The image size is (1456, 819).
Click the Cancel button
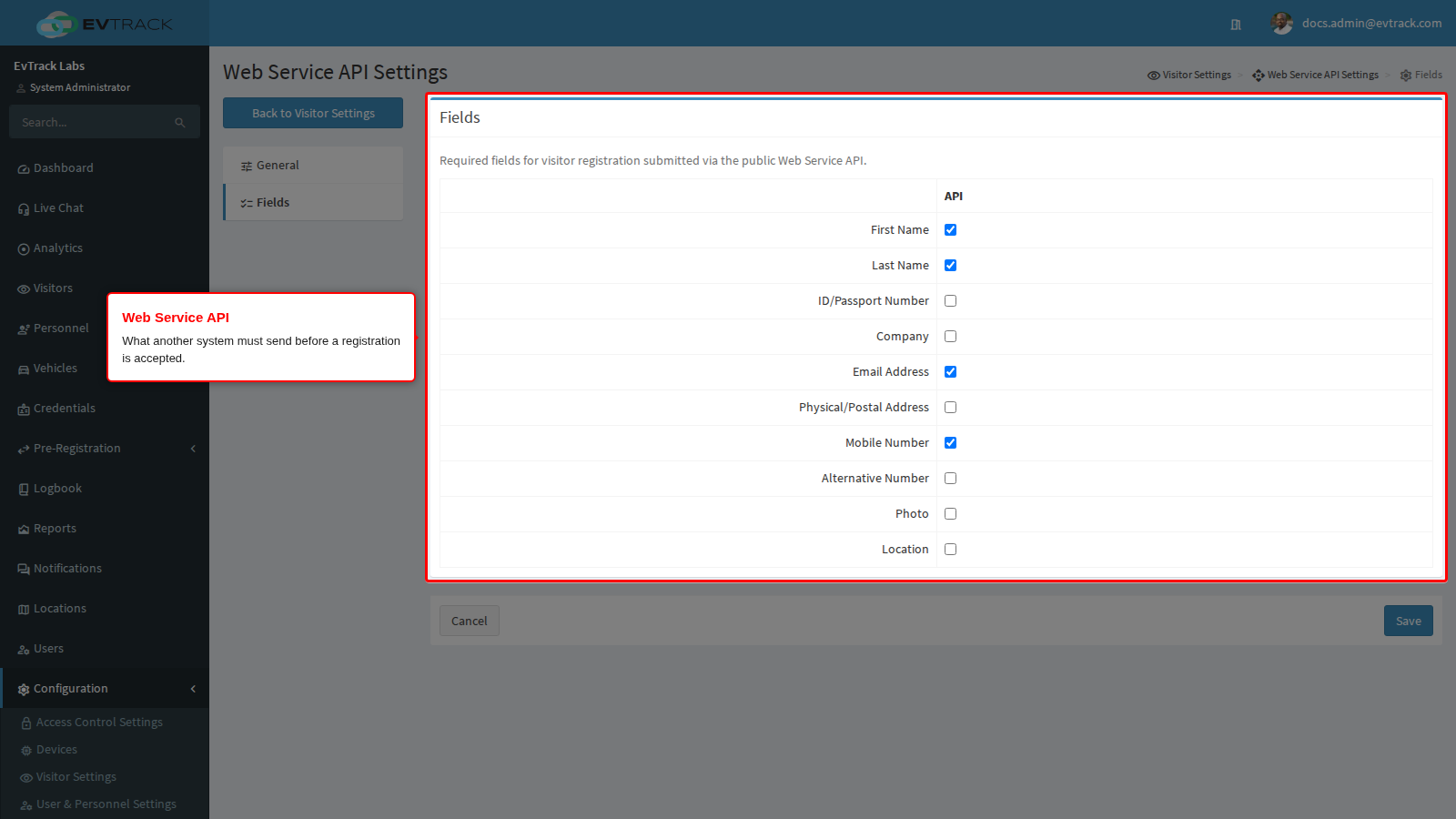click(x=470, y=621)
